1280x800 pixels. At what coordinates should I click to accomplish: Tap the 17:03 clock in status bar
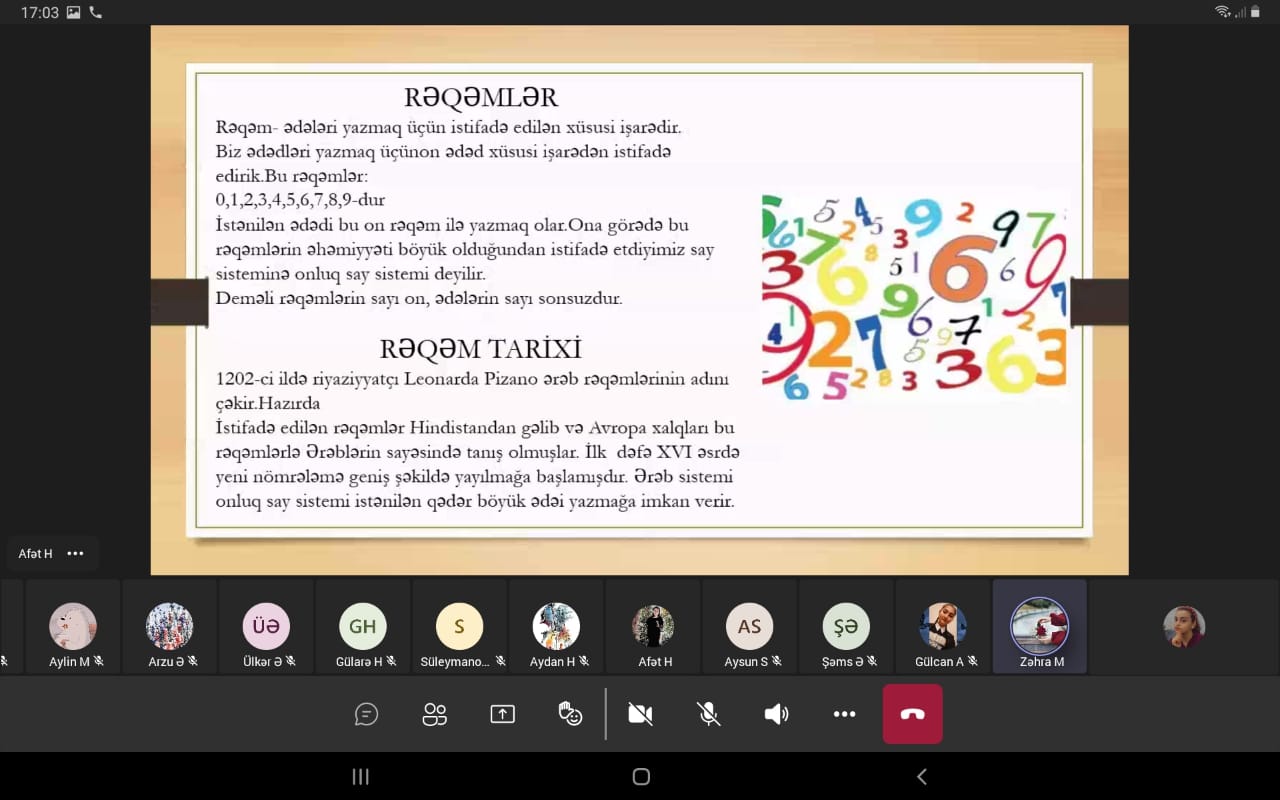(x=40, y=13)
